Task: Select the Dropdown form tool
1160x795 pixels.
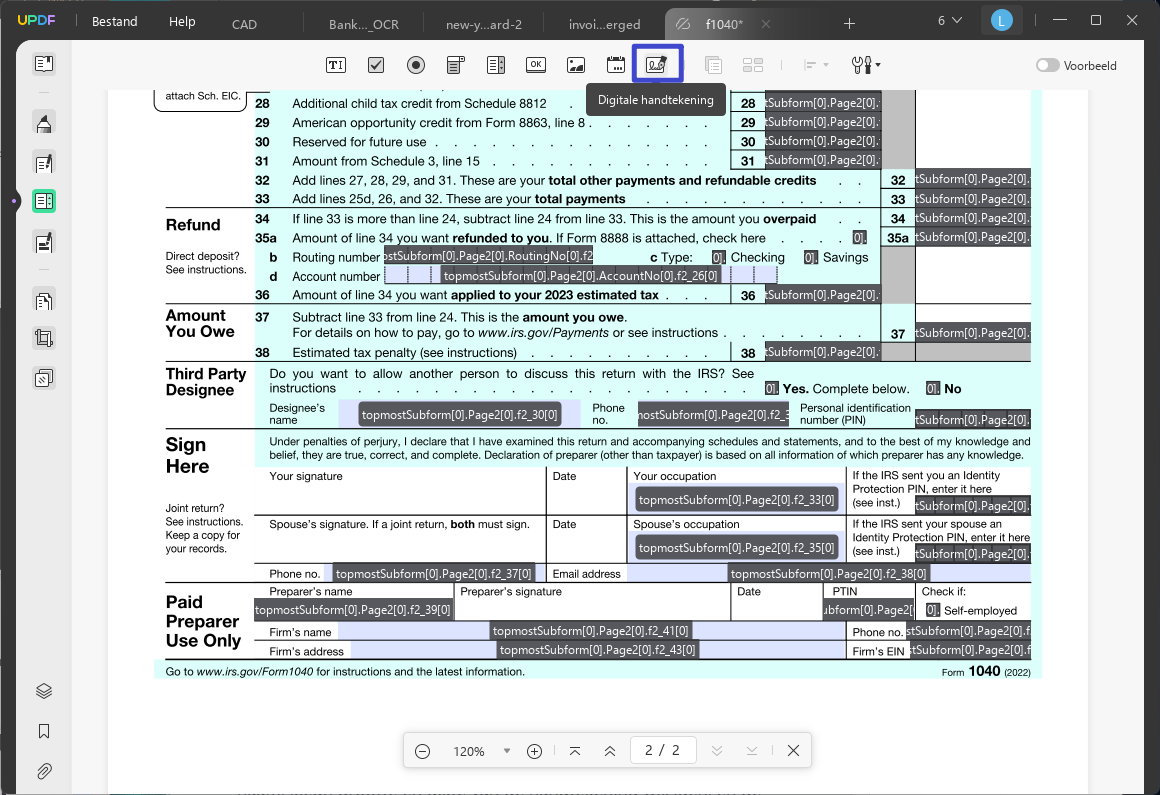Action: (456, 65)
